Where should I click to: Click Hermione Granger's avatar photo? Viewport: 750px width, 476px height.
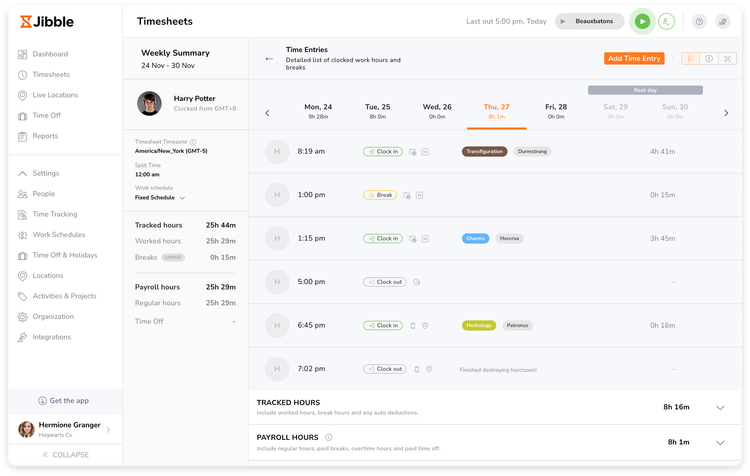pyautogui.click(x=26, y=430)
